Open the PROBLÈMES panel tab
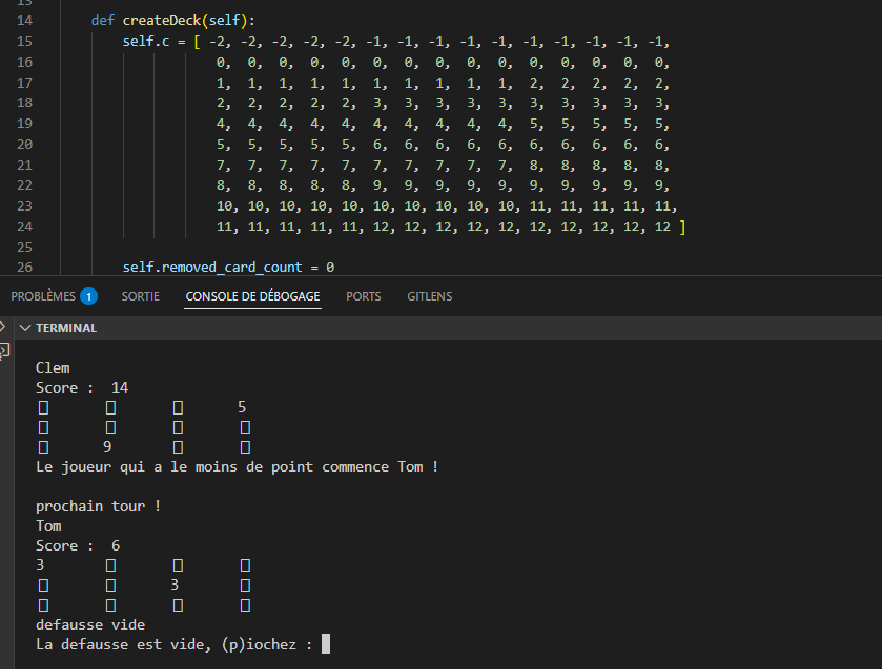The width and height of the screenshot is (882, 669). click(x=43, y=296)
